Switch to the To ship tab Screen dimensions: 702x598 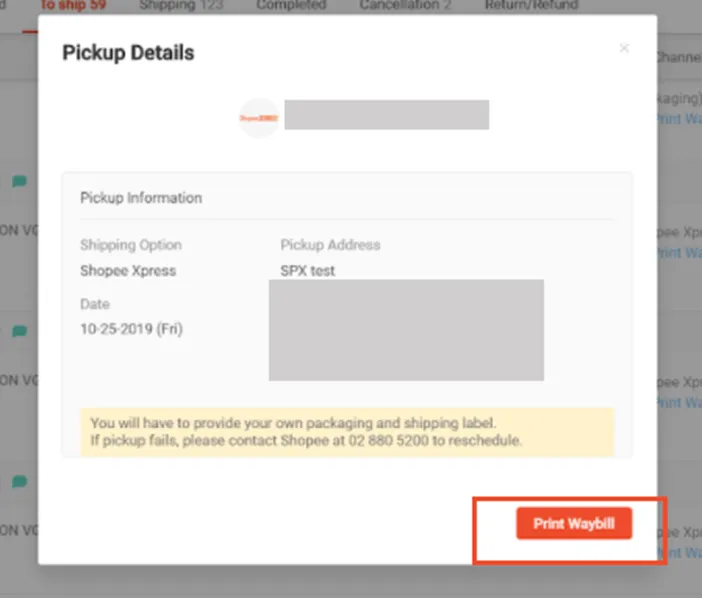click(72, 5)
